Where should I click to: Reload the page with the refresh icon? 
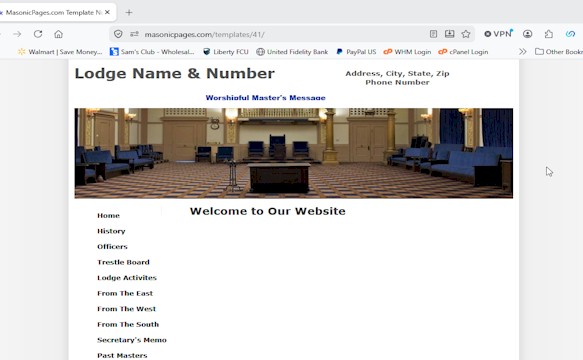click(38, 34)
